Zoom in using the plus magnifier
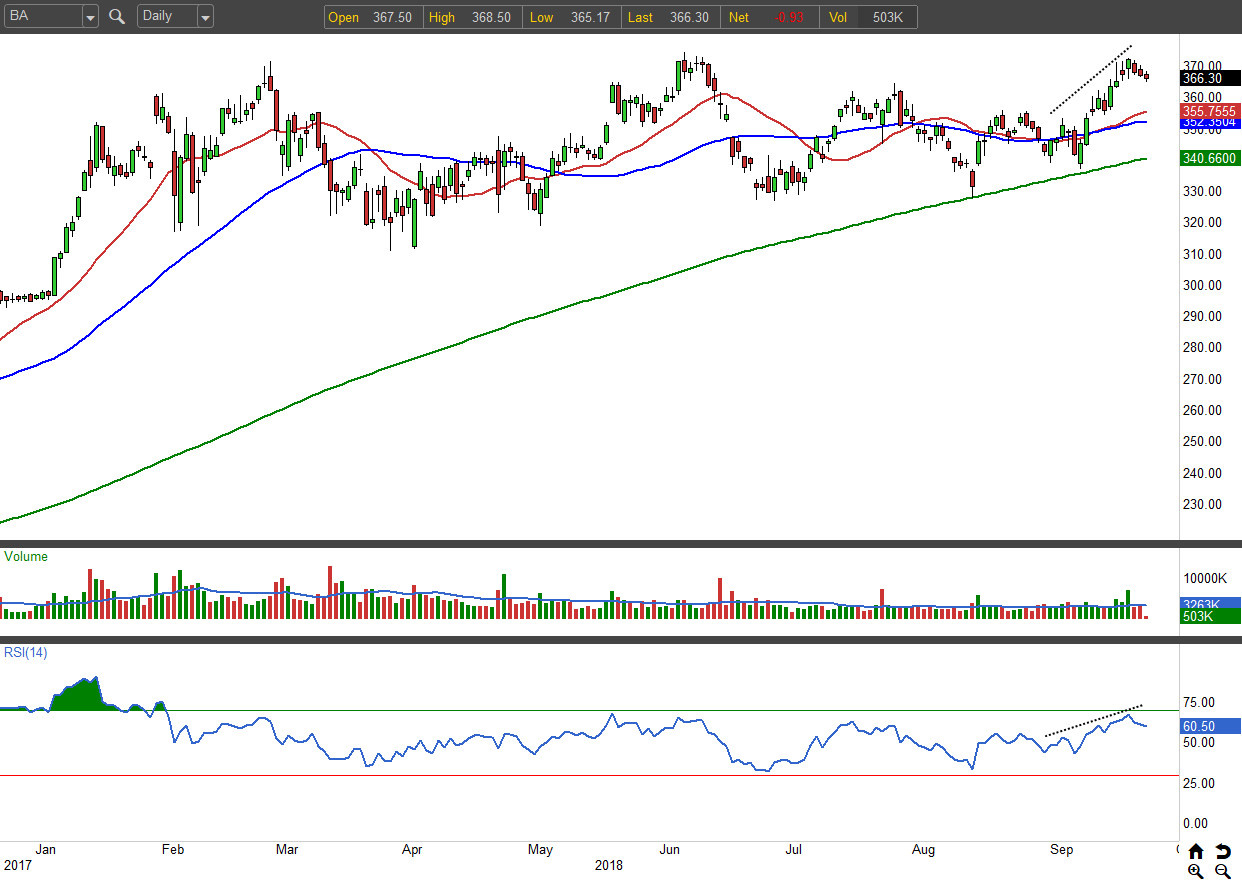The width and height of the screenshot is (1242, 881). [x=1196, y=871]
